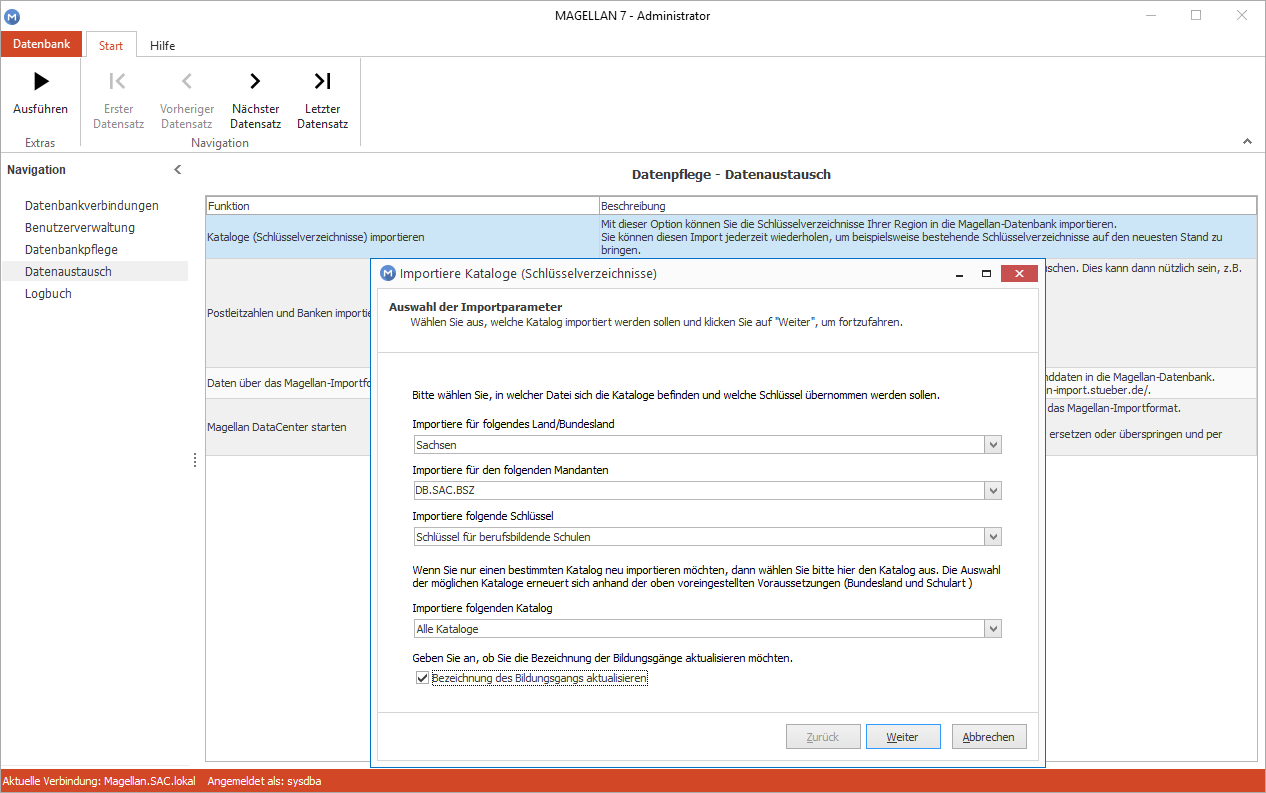Collapse the Navigation pane arrow
The width and height of the screenshot is (1266, 793).
coord(178,170)
